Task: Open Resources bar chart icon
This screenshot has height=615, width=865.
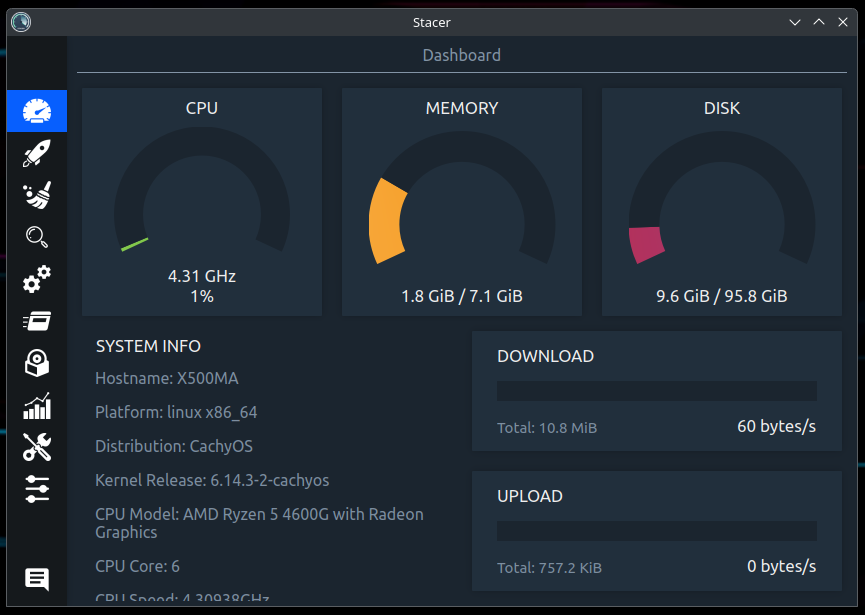Action: pyautogui.click(x=37, y=405)
